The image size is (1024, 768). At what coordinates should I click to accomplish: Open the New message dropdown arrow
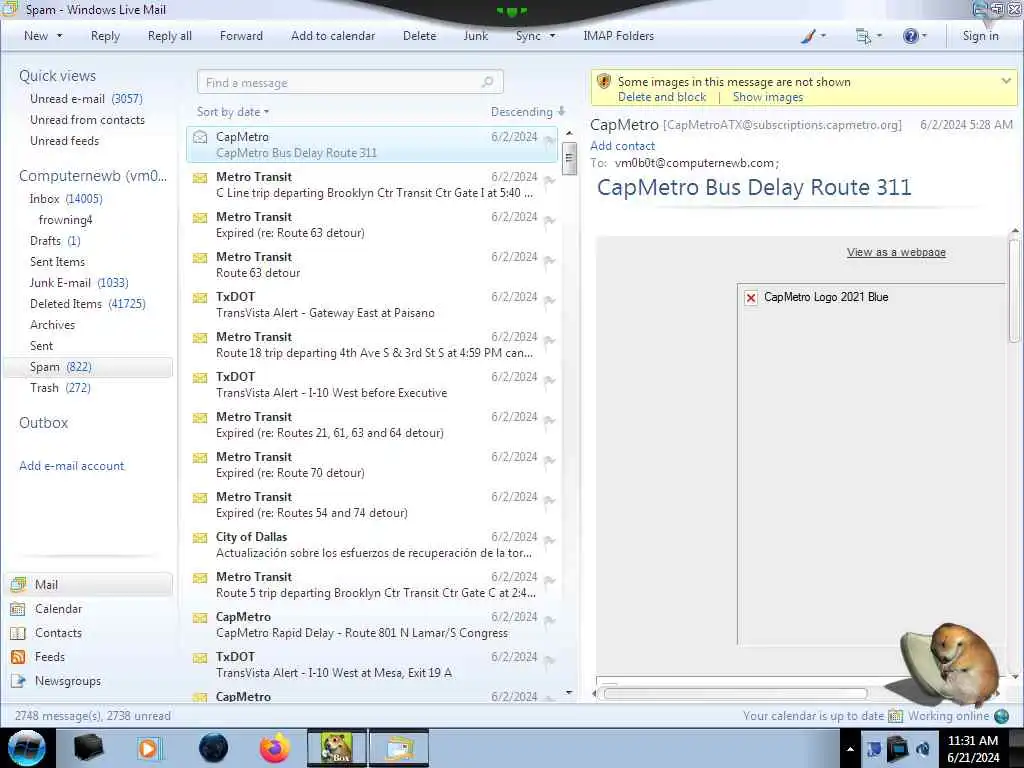click(59, 36)
